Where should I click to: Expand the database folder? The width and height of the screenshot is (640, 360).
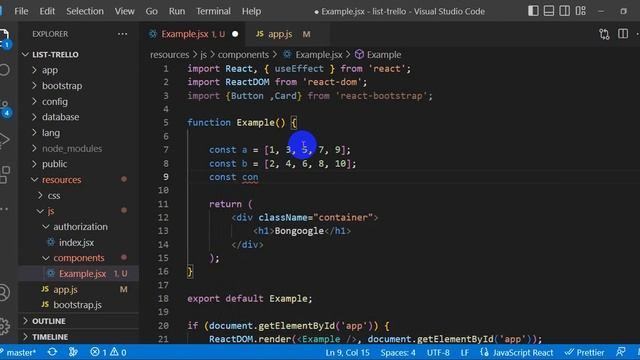(x=60, y=117)
